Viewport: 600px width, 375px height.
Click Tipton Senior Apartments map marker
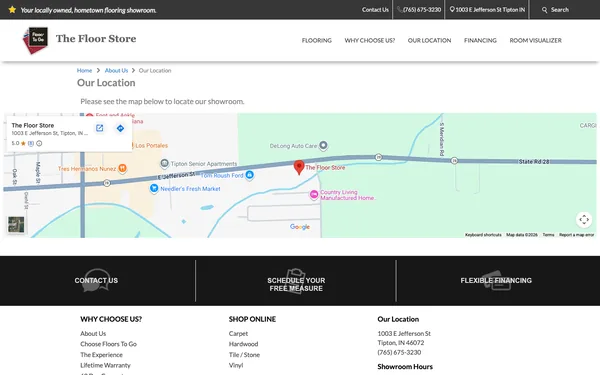tap(165, 164)
